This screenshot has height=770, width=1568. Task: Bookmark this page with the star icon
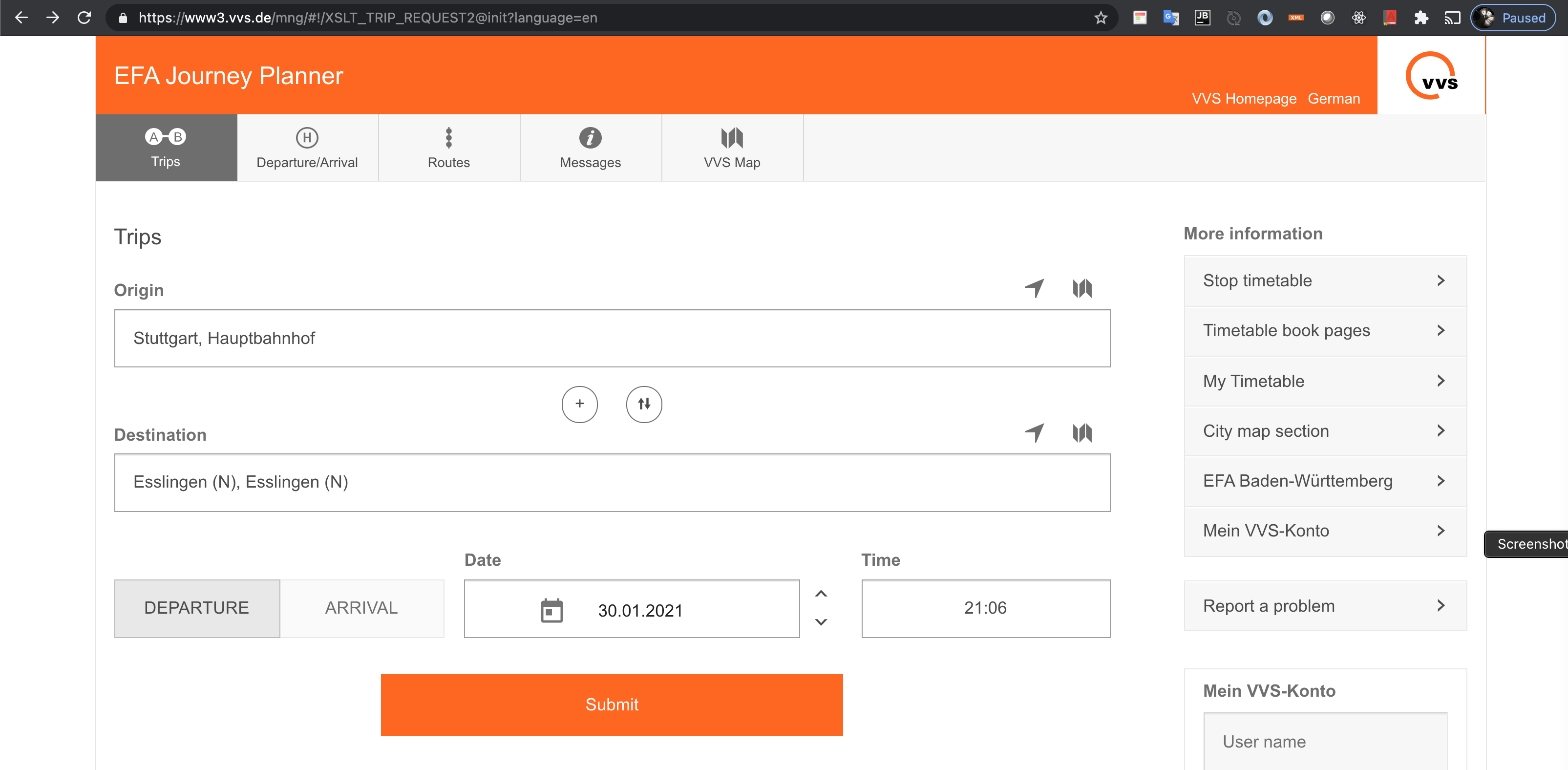[x=1101, y=18]
